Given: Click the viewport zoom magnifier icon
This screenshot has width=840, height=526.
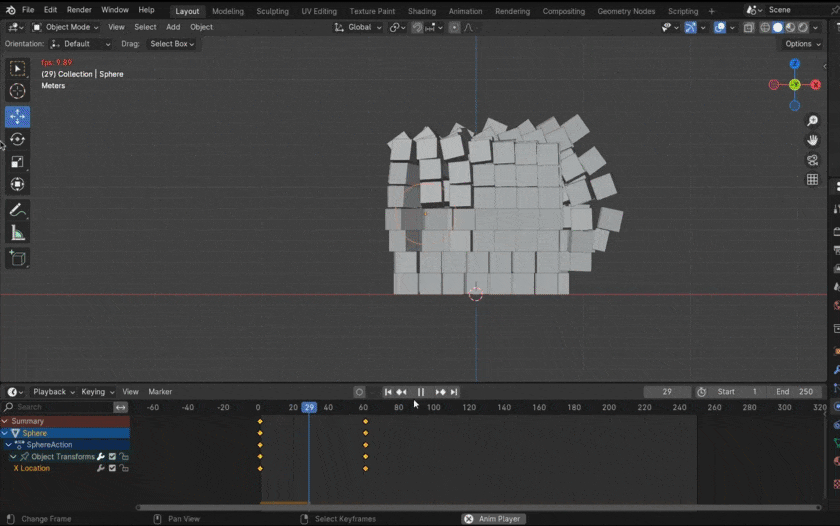Looking at the screenshot, I should click(x=813, y=121).
